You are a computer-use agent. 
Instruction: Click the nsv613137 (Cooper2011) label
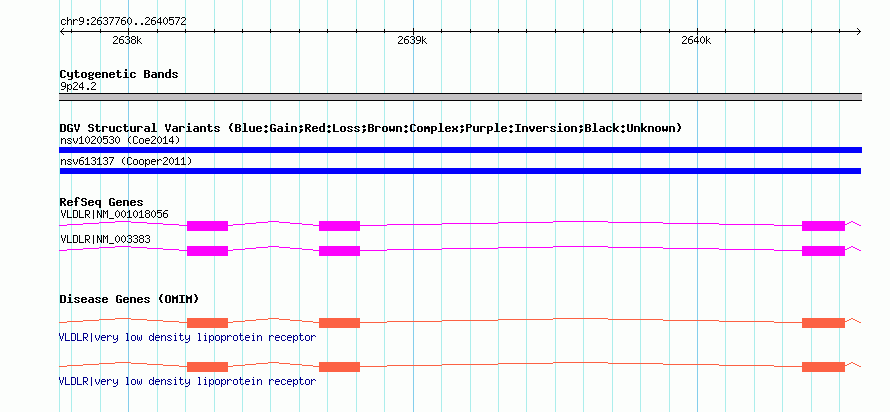click(126, 161)
